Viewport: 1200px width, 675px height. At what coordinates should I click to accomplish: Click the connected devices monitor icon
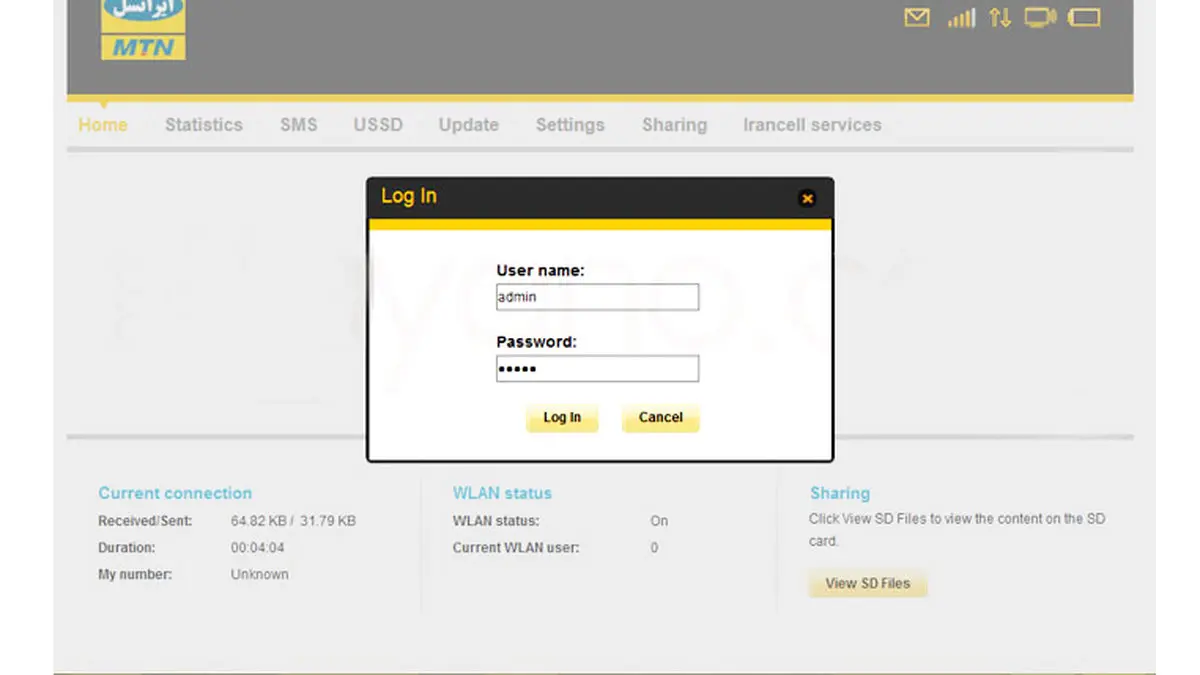point(1040,18)
